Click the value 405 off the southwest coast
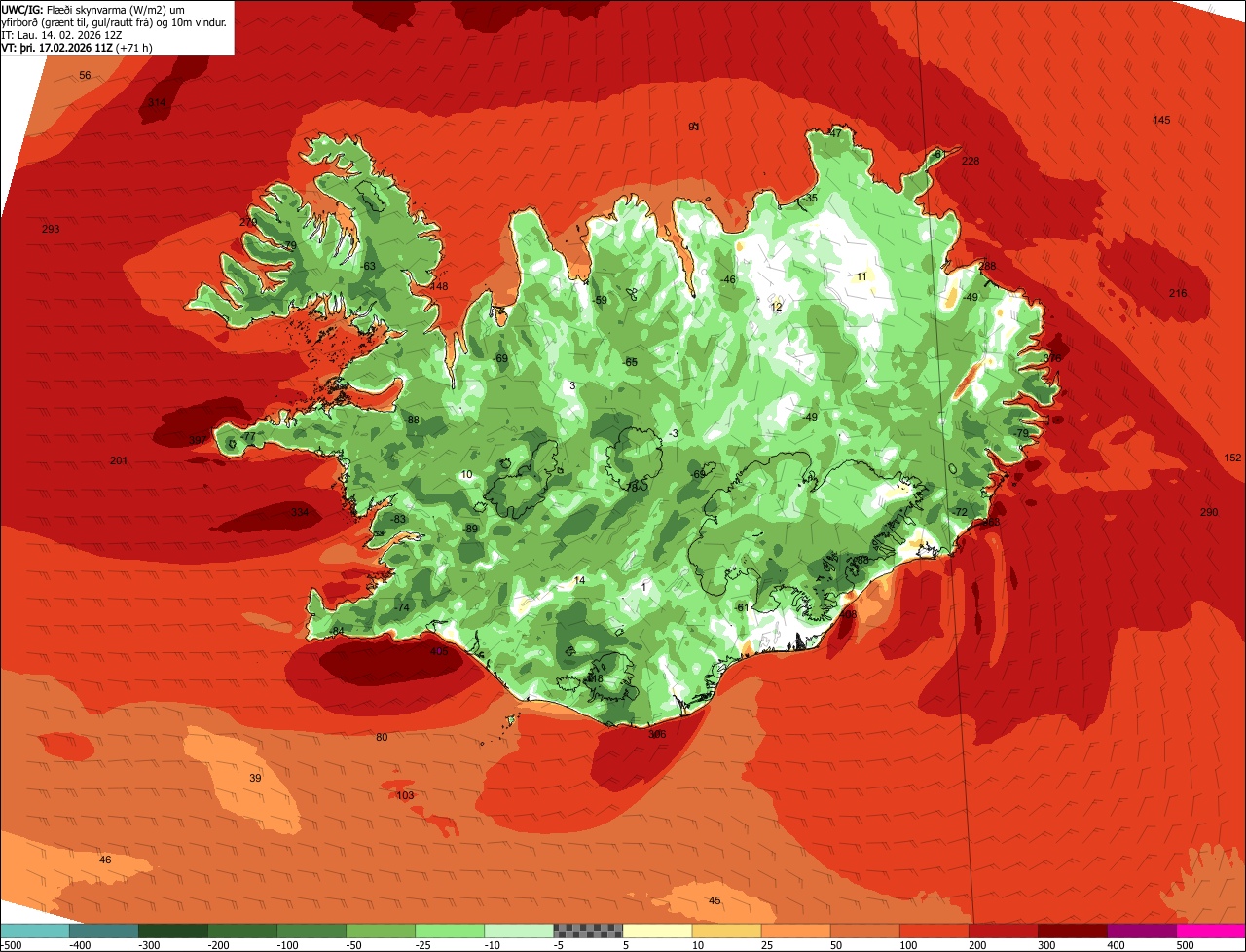Image resolution: width=1246 pixels, height=952 pixels. point(438,651)
